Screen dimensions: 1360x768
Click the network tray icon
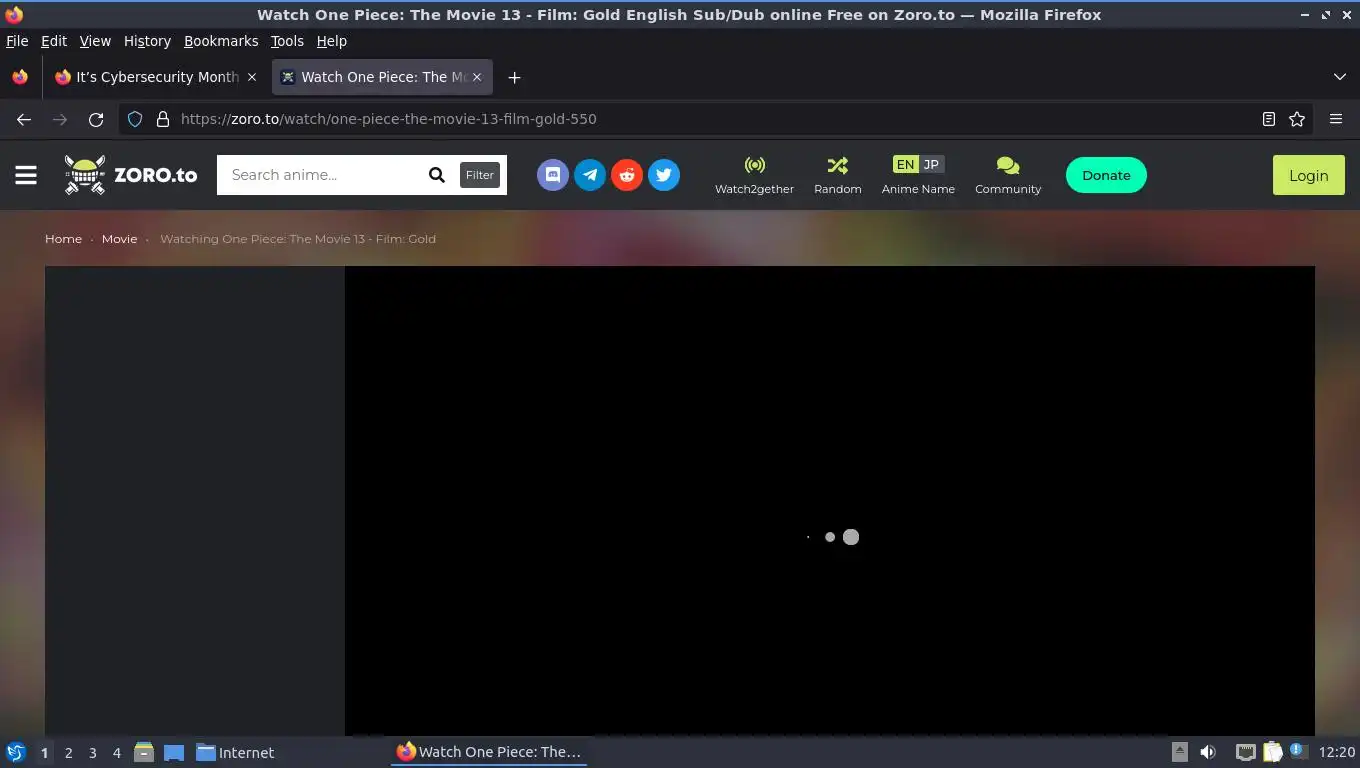point(1245,752)
